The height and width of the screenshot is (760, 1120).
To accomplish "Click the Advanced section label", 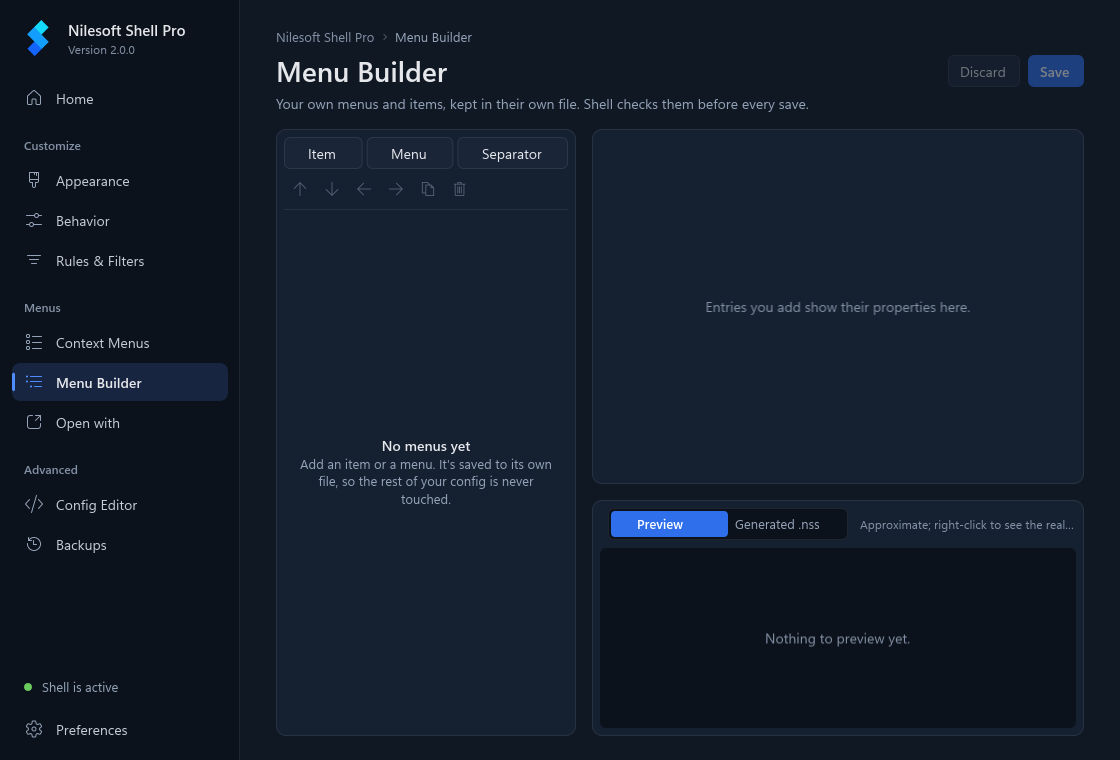I will click(51, 470).
